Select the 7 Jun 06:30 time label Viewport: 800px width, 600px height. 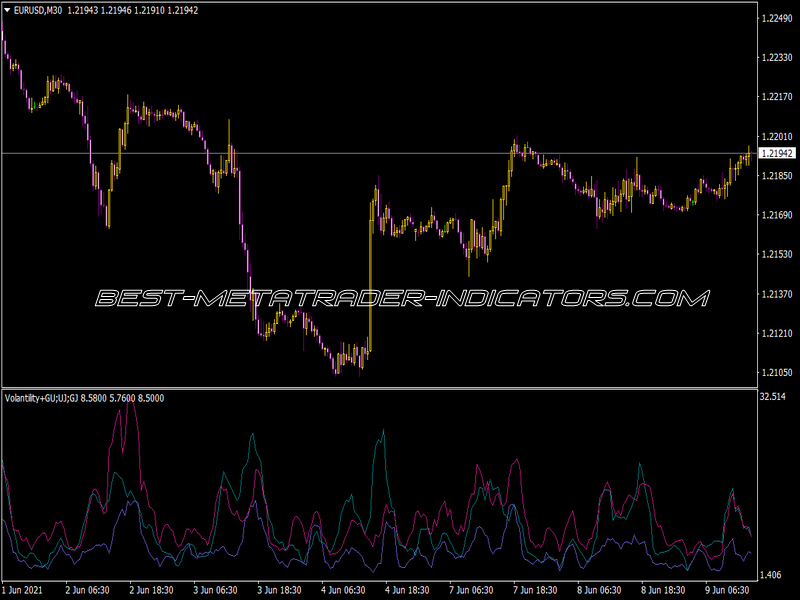pyautogui.click(x=471, y=590)
